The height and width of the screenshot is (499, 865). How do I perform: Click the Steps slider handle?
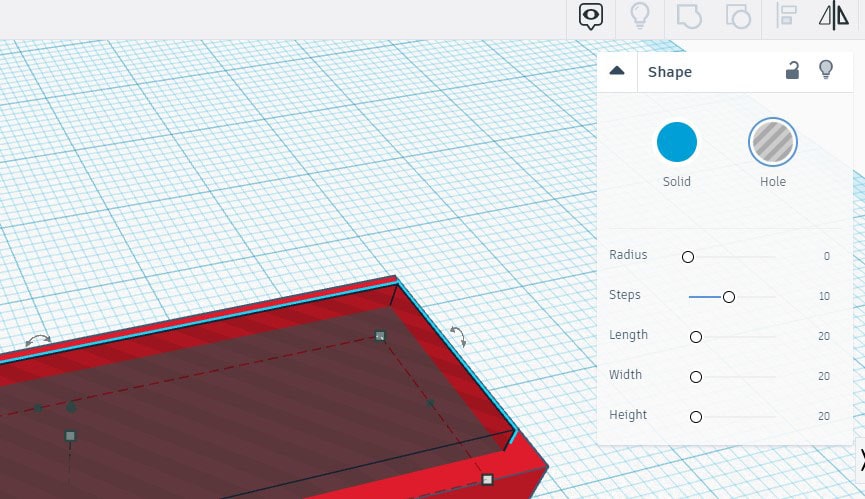click(x=729, y=297)
